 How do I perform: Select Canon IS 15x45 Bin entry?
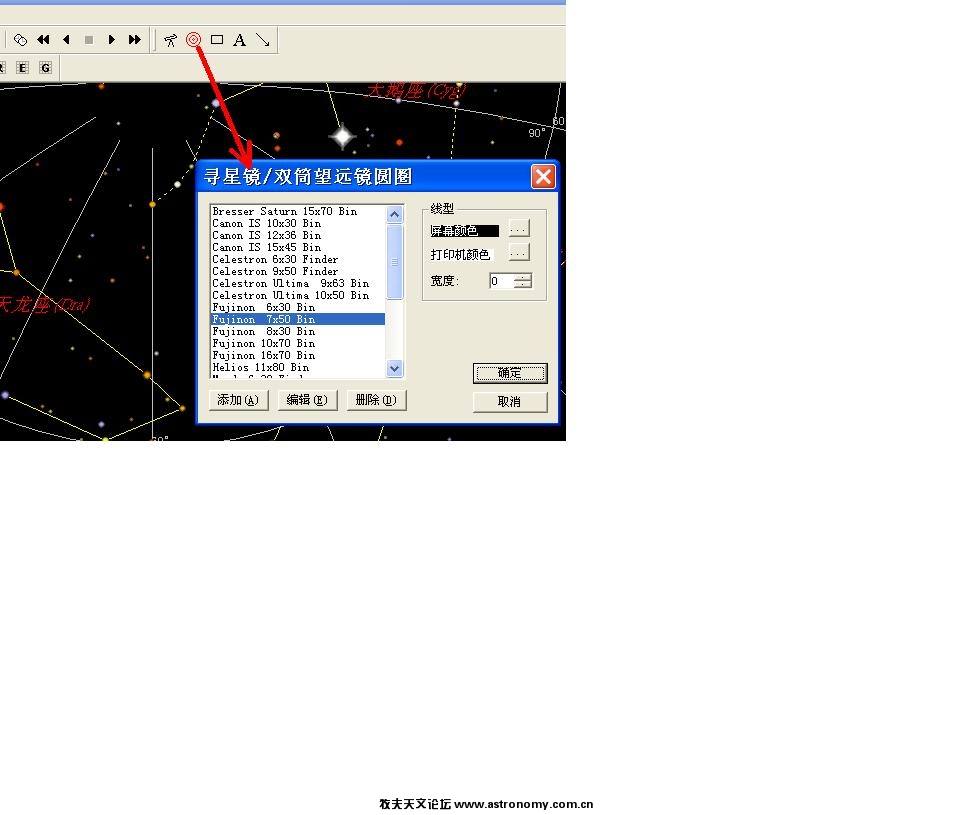298,248
